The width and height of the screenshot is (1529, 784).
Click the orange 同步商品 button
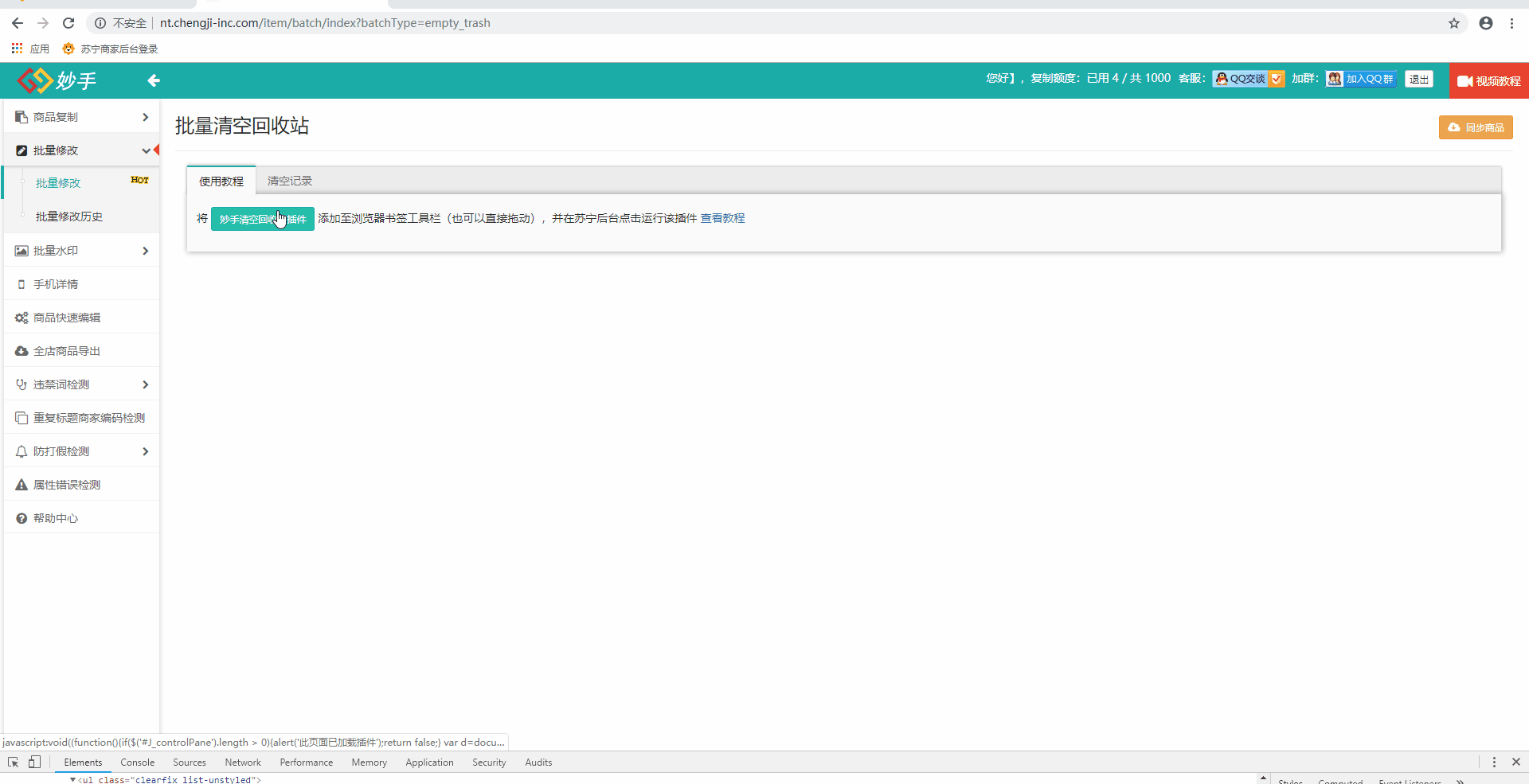pos(1476,127)
